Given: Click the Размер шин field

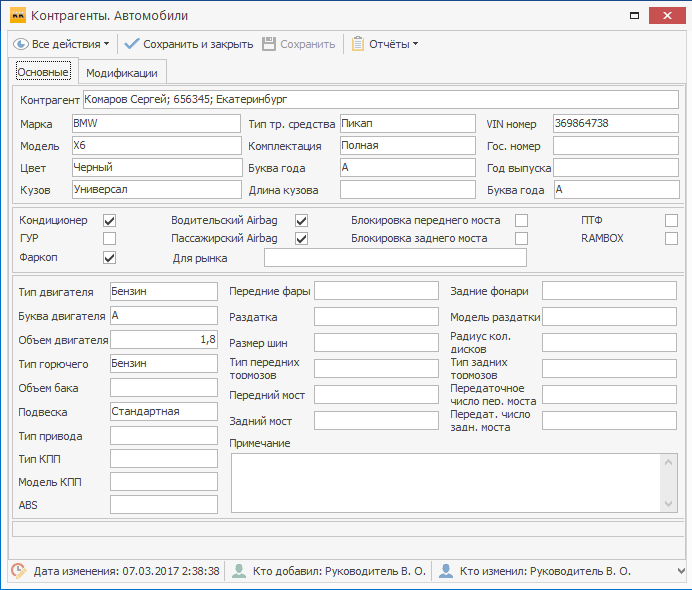Looking at the screenshot, I should (376, 343).
